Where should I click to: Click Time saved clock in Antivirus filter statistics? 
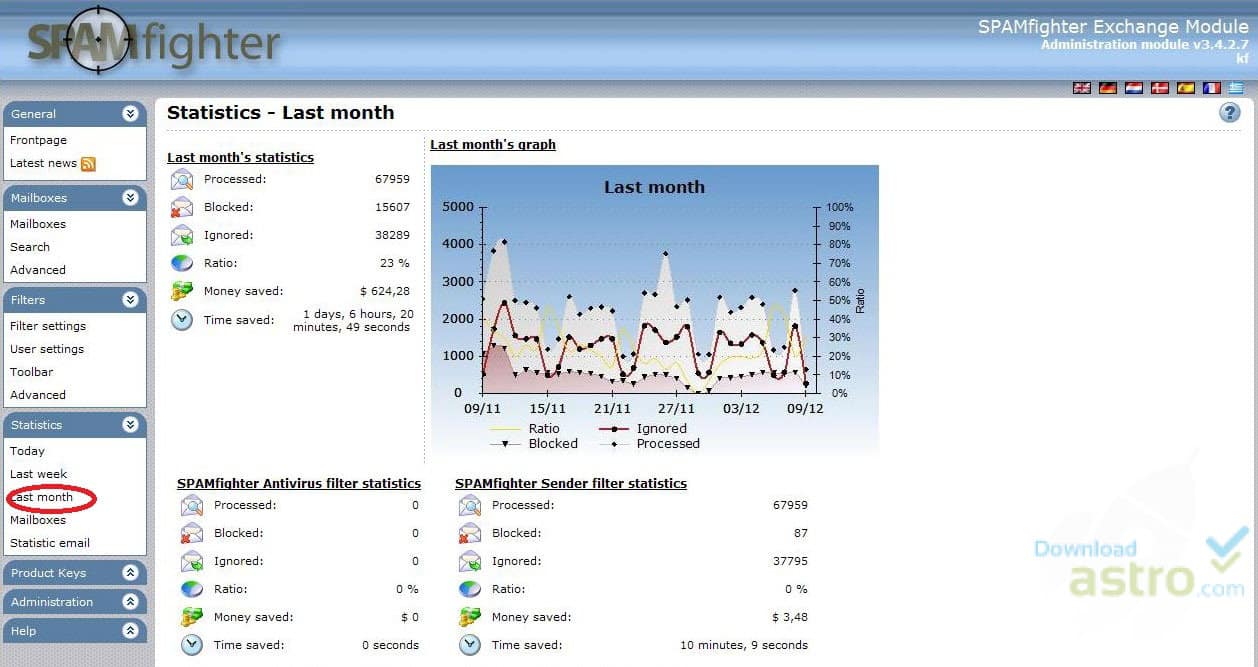click(191, 646)
